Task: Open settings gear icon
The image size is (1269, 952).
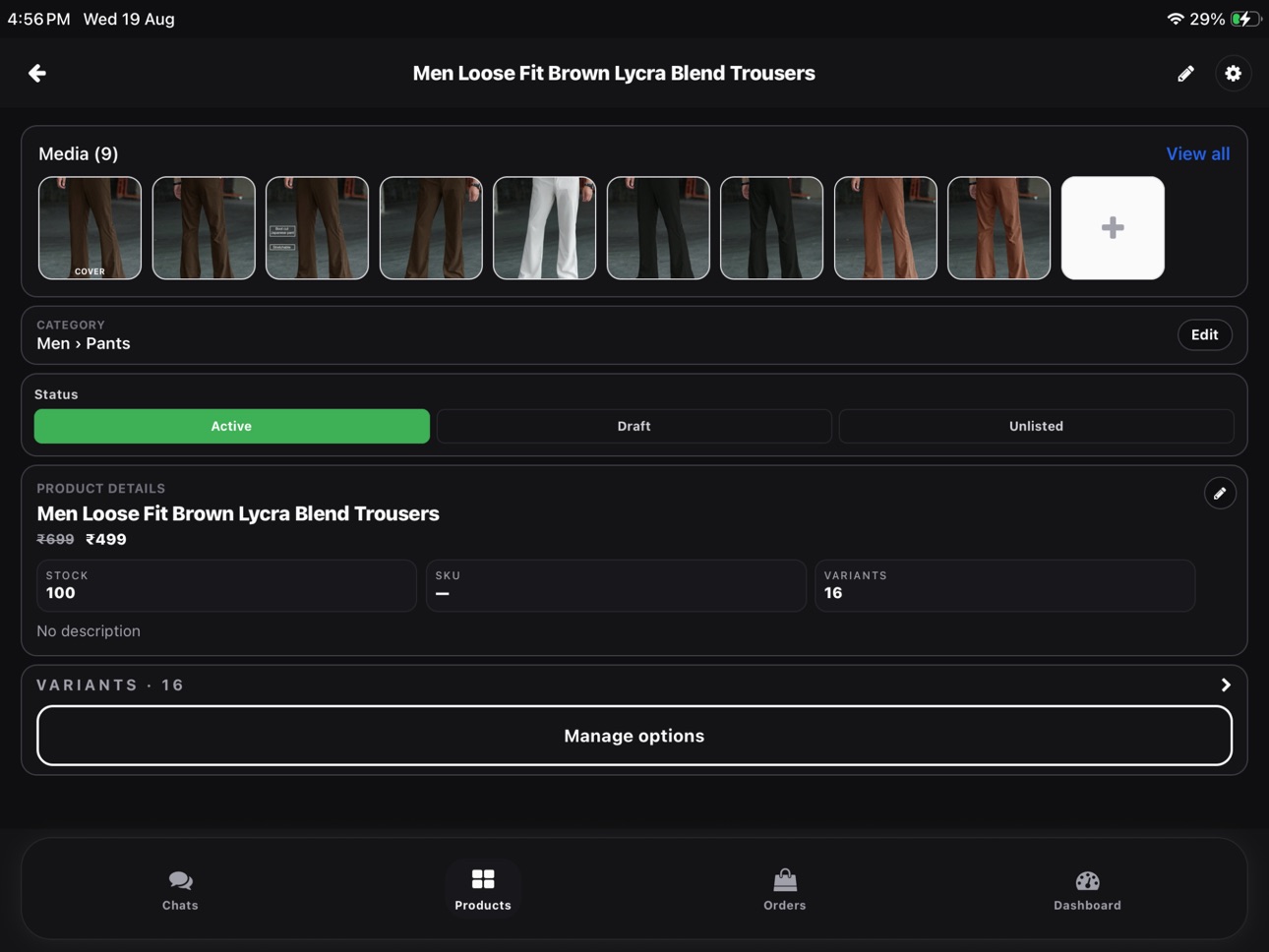Action: [x=1233, y=74]
